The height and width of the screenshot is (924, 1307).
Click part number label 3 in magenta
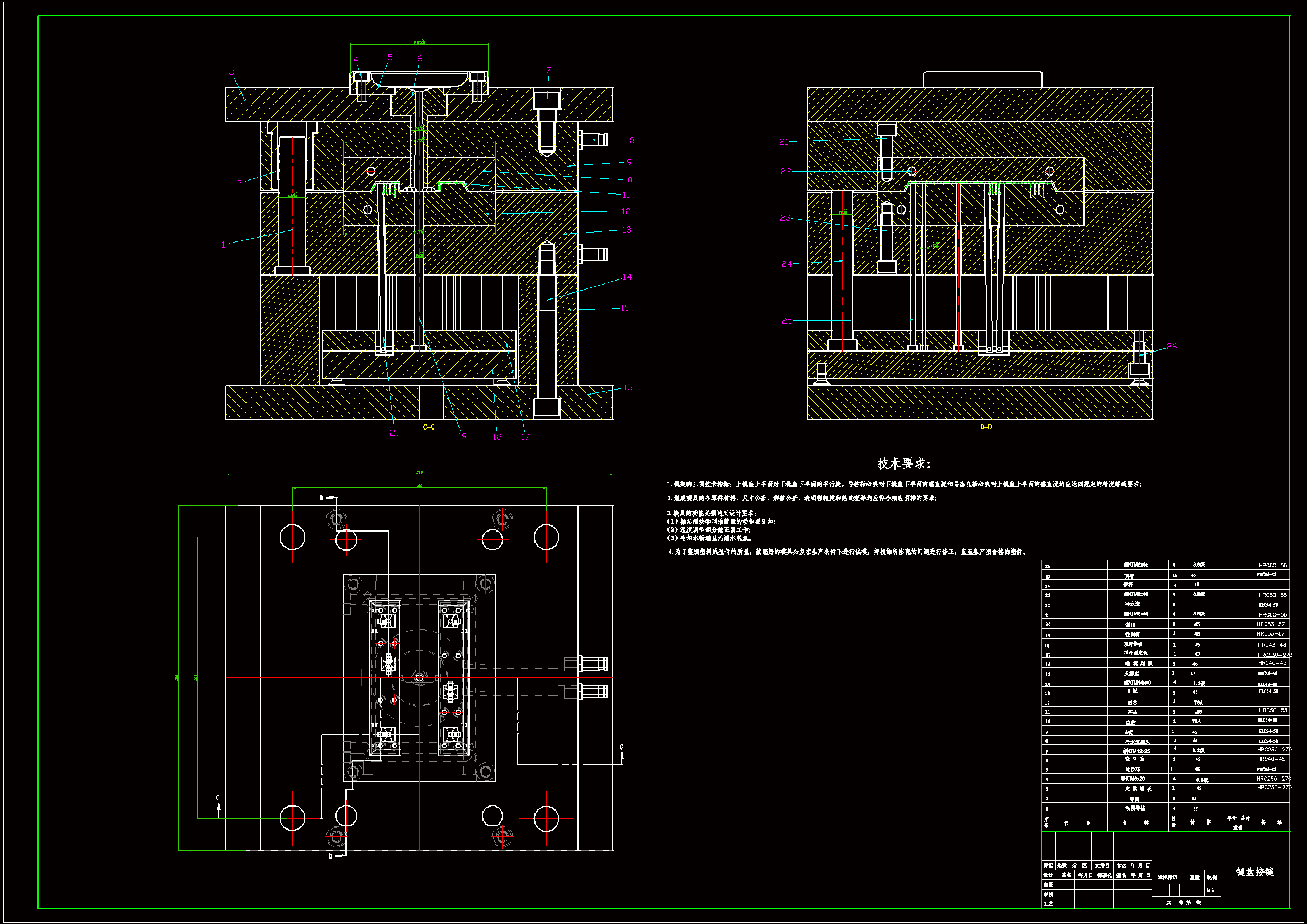(x=231, y=72)
